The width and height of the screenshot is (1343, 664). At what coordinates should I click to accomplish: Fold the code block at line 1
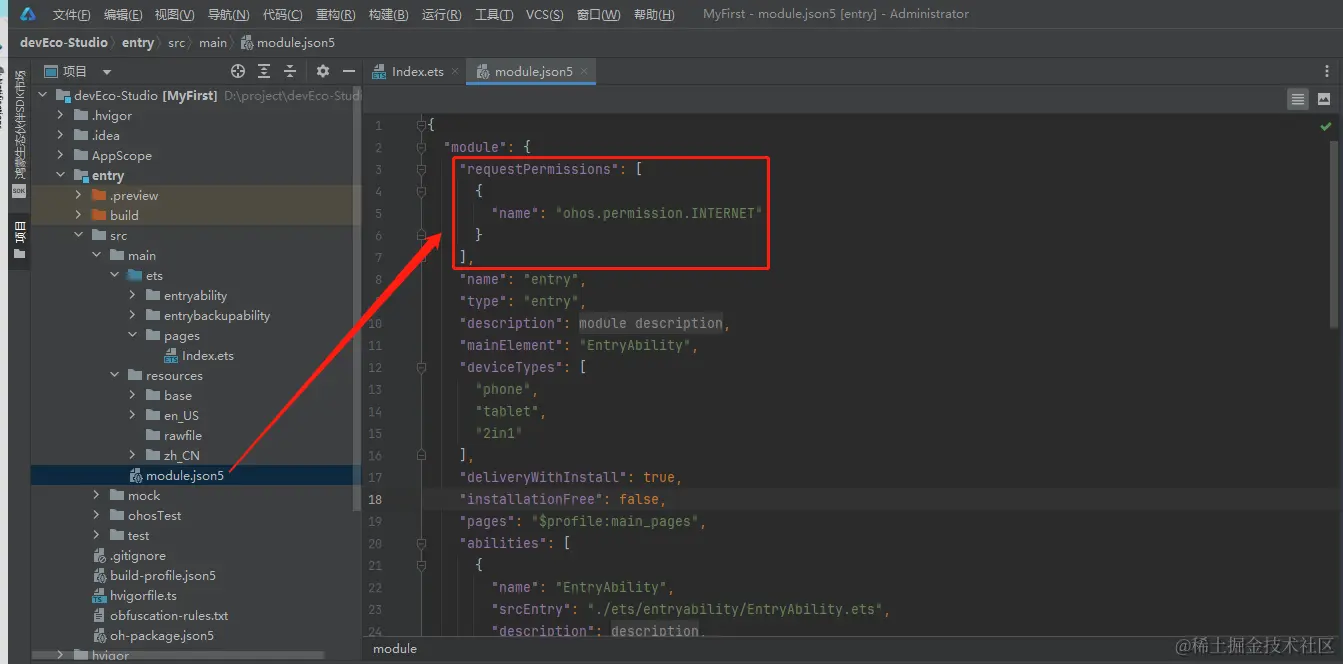tap(422, 125)
